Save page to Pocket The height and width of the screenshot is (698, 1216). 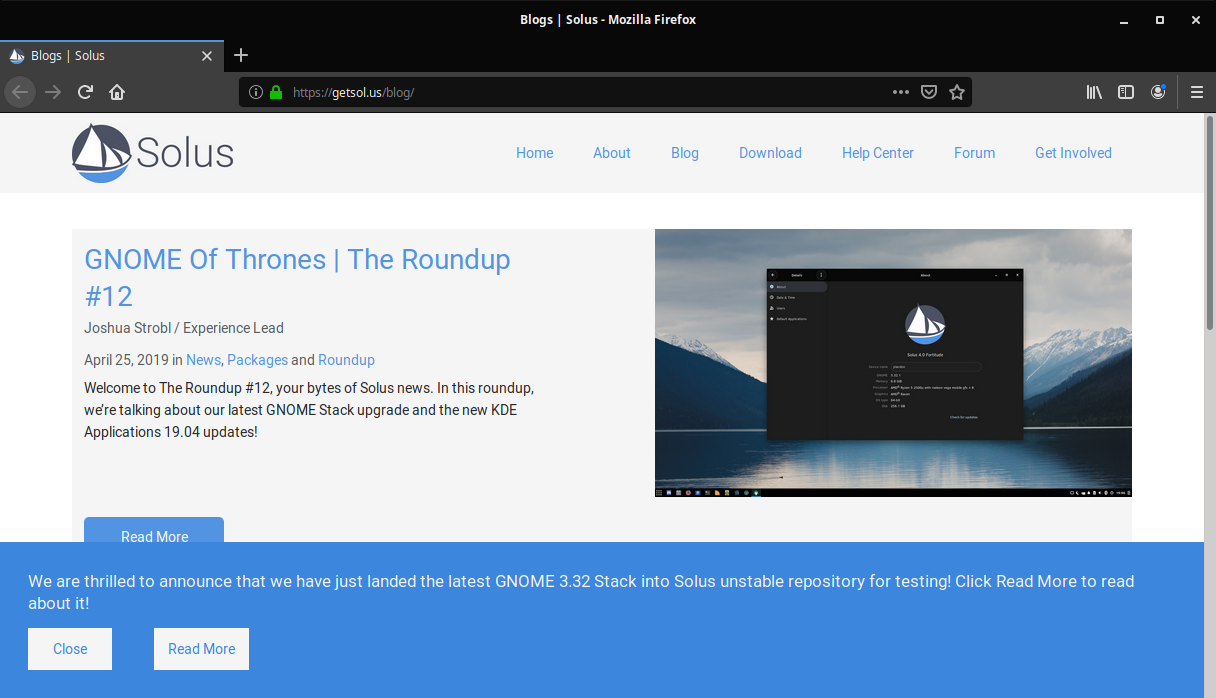click(929, 92)
